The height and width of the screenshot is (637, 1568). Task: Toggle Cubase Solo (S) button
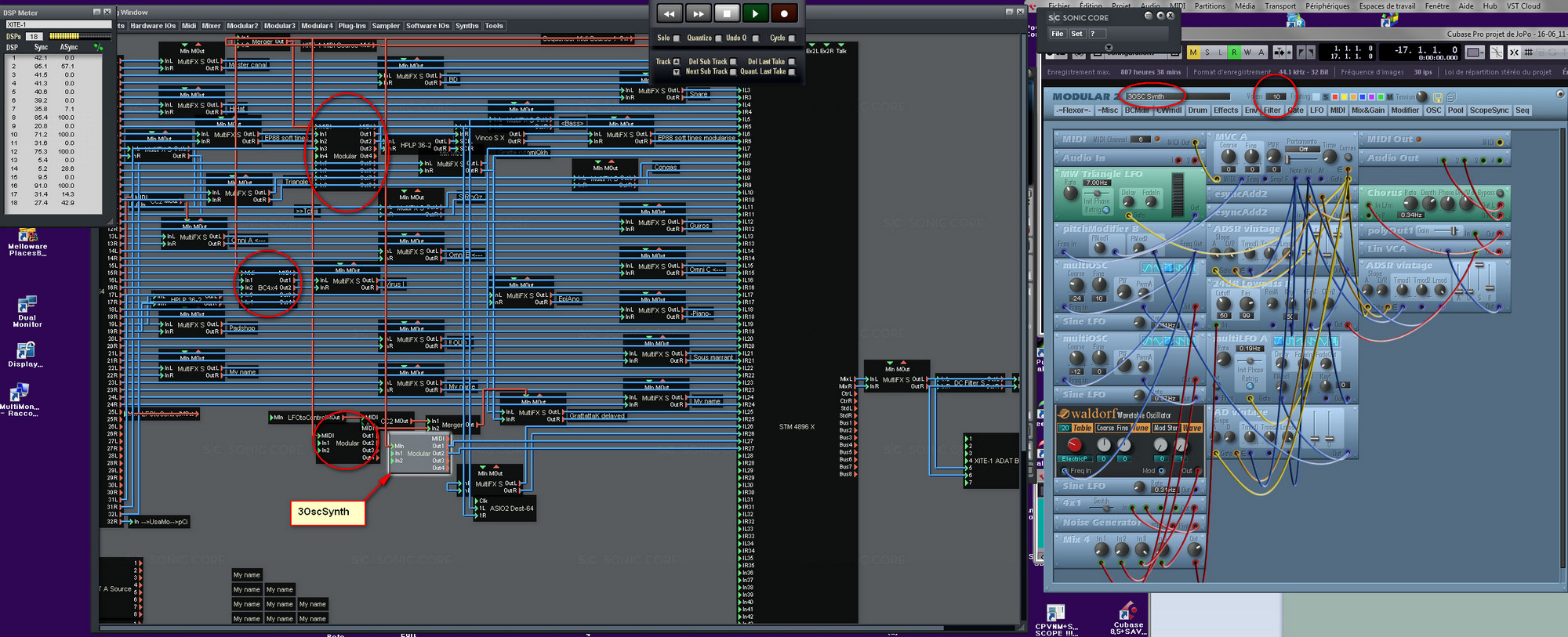tap(1207, 52)
